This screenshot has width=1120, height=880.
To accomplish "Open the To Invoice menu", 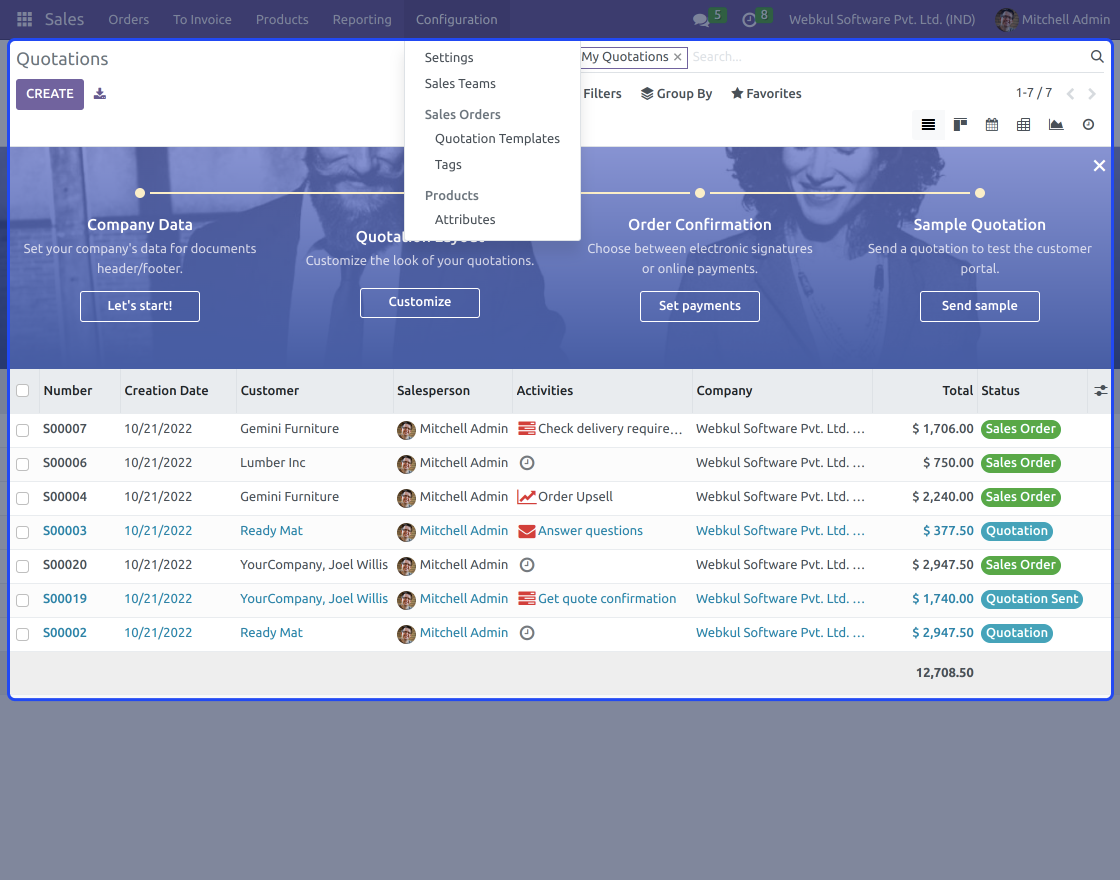I will point(202,19).
